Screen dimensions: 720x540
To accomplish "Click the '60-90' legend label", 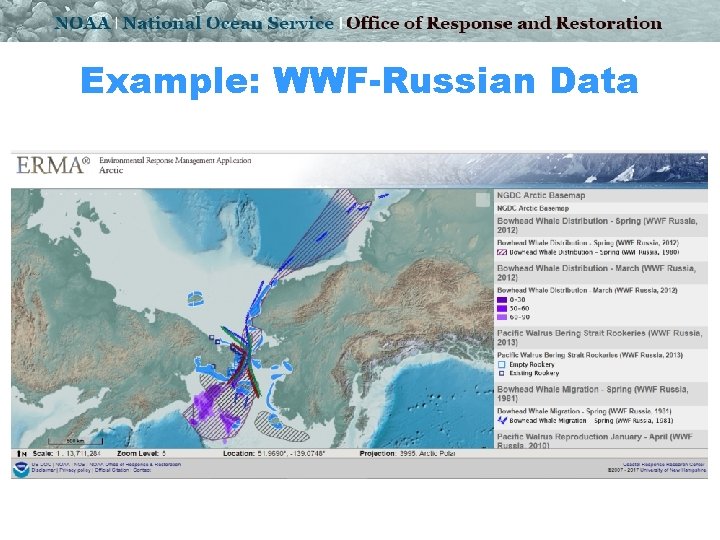I will pyautogui.click(x=519, y=317).
